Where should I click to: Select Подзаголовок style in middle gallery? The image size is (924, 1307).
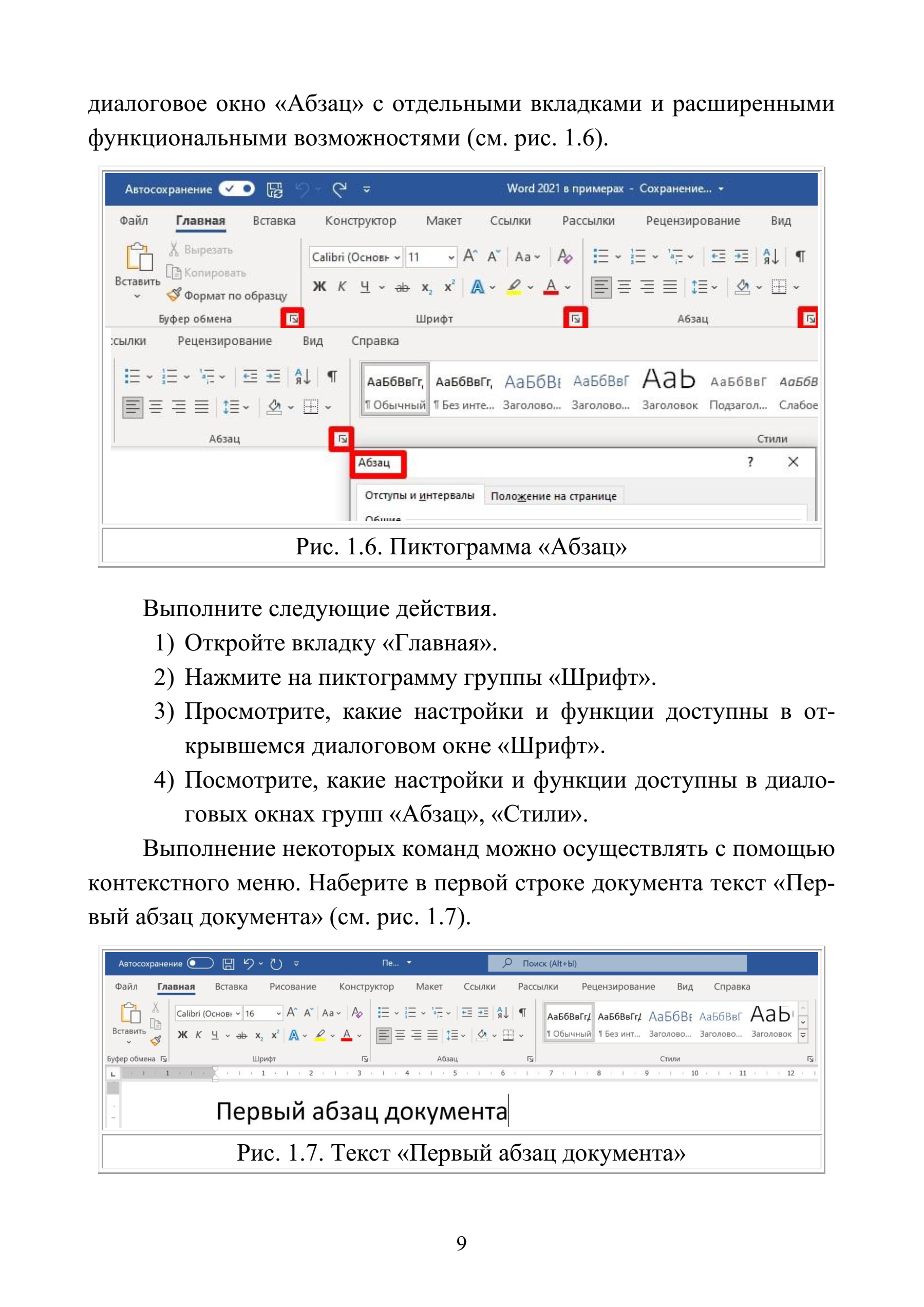coord(738,389)
